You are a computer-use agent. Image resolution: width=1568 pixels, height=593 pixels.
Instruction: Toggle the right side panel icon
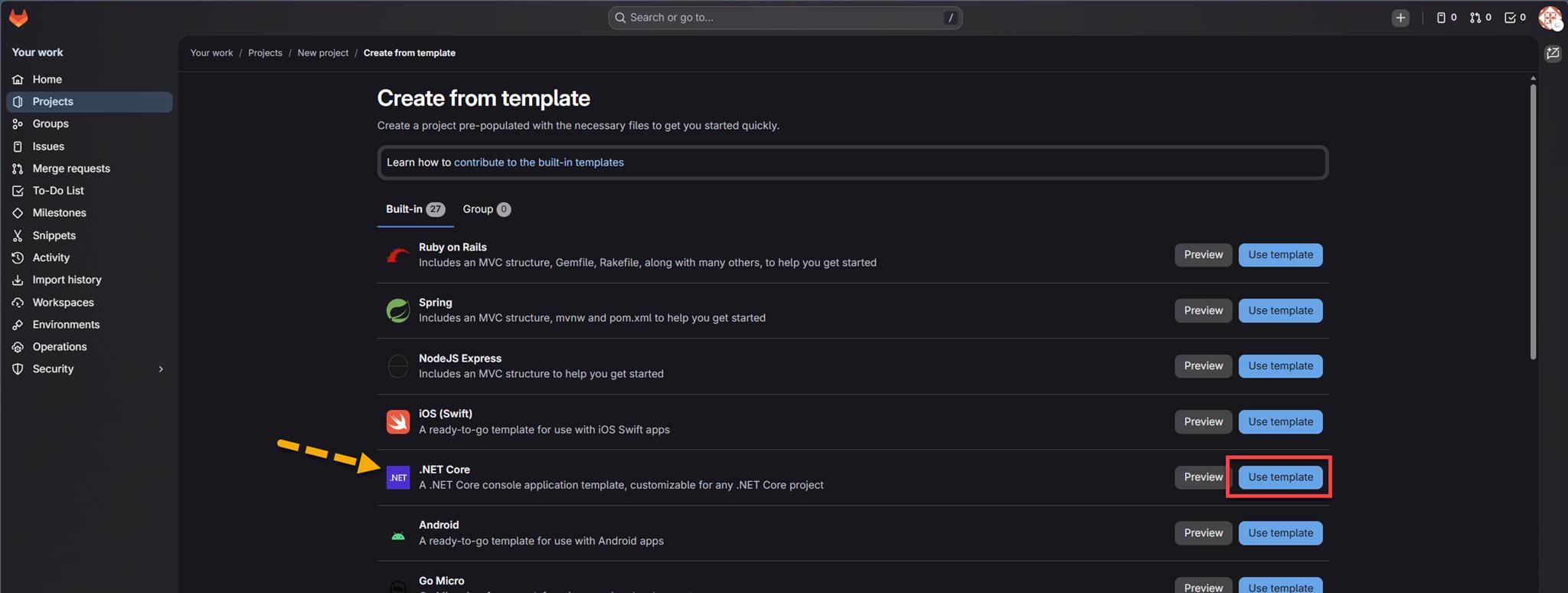click(x=1553, y=54)
